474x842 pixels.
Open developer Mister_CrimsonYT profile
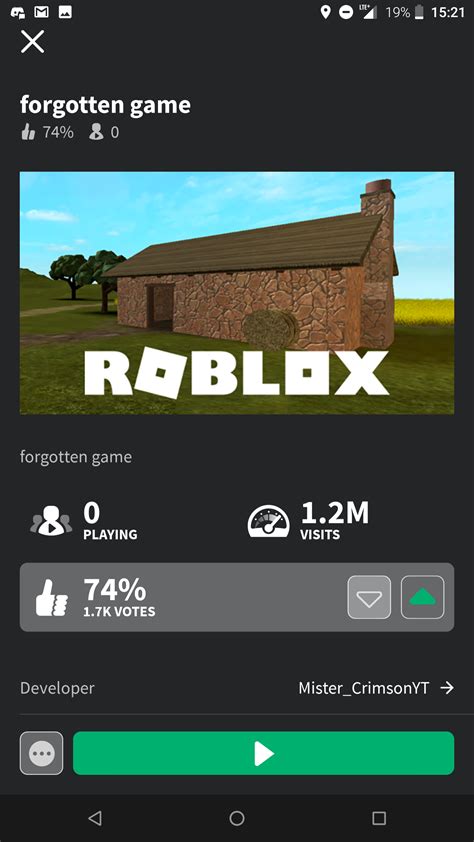[363, 688]
